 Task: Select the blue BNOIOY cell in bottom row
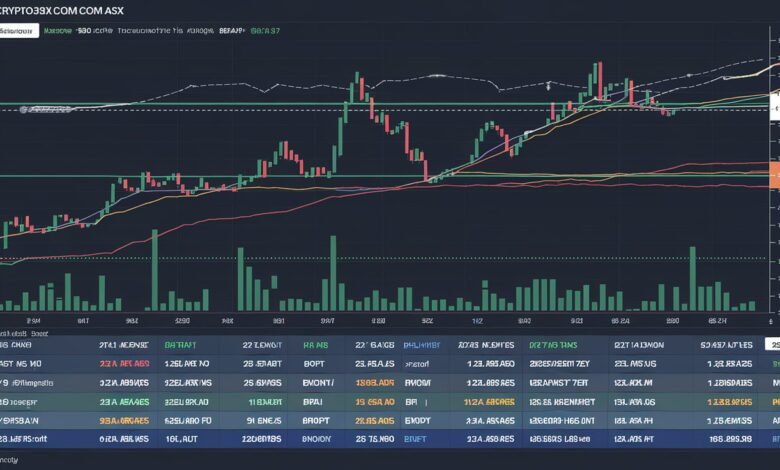[x=316, y=439]
